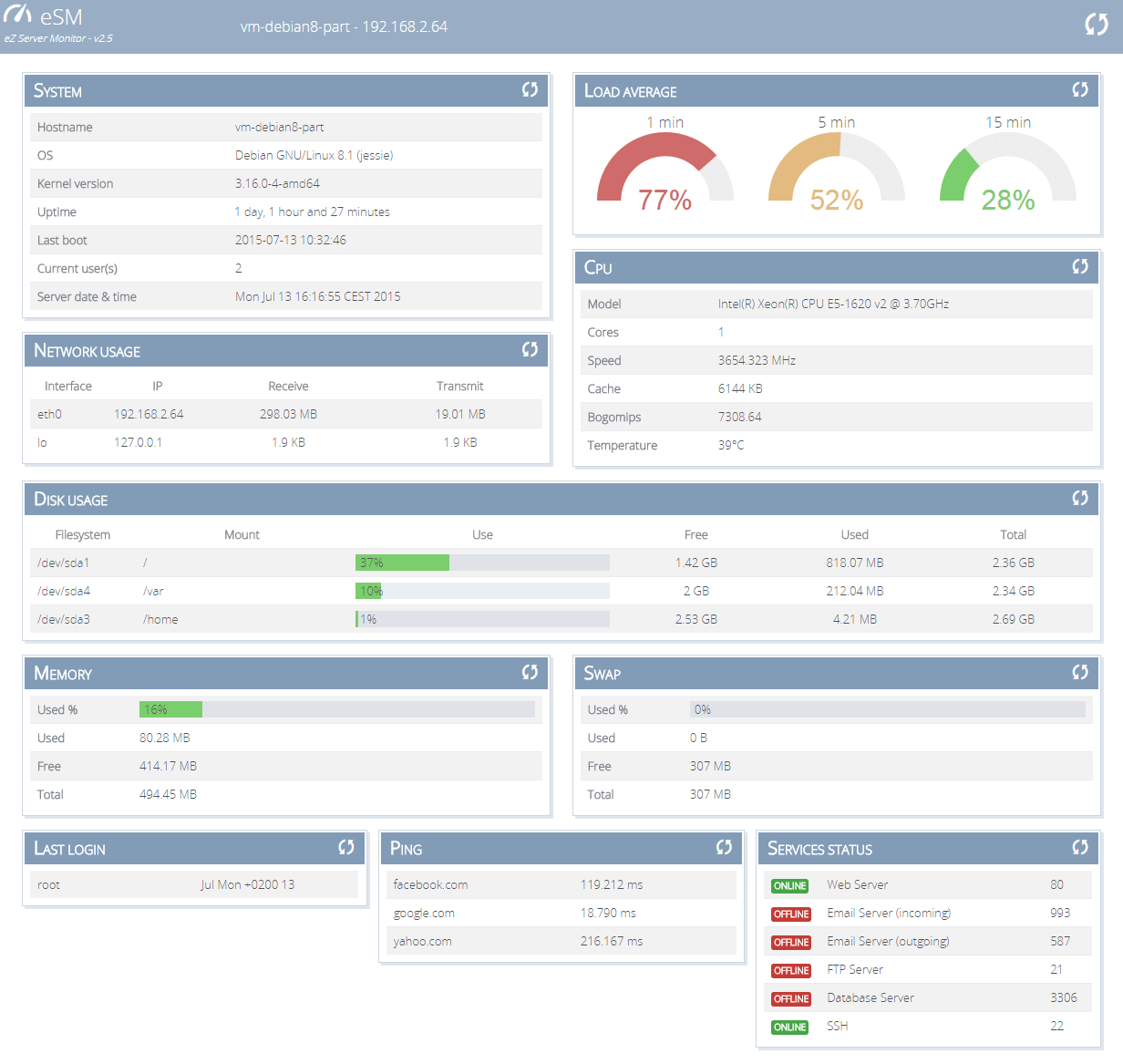Viewport: 1123px width, 1064px height.
Task: Click the ONLINE badge for Web Server
Action: (790, 885)
